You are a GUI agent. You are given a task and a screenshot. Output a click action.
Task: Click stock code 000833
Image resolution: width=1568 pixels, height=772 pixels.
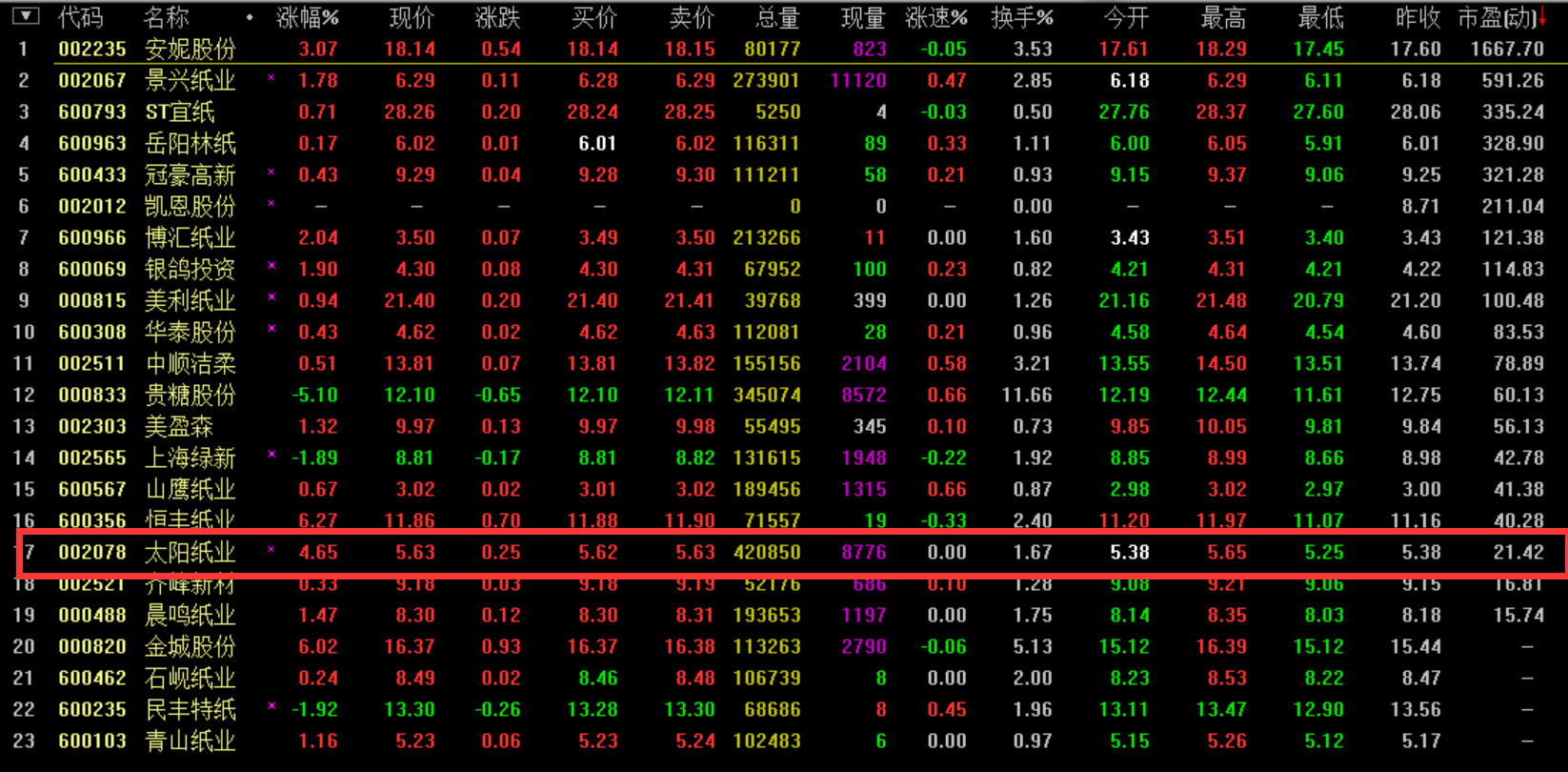pos(92,395)
